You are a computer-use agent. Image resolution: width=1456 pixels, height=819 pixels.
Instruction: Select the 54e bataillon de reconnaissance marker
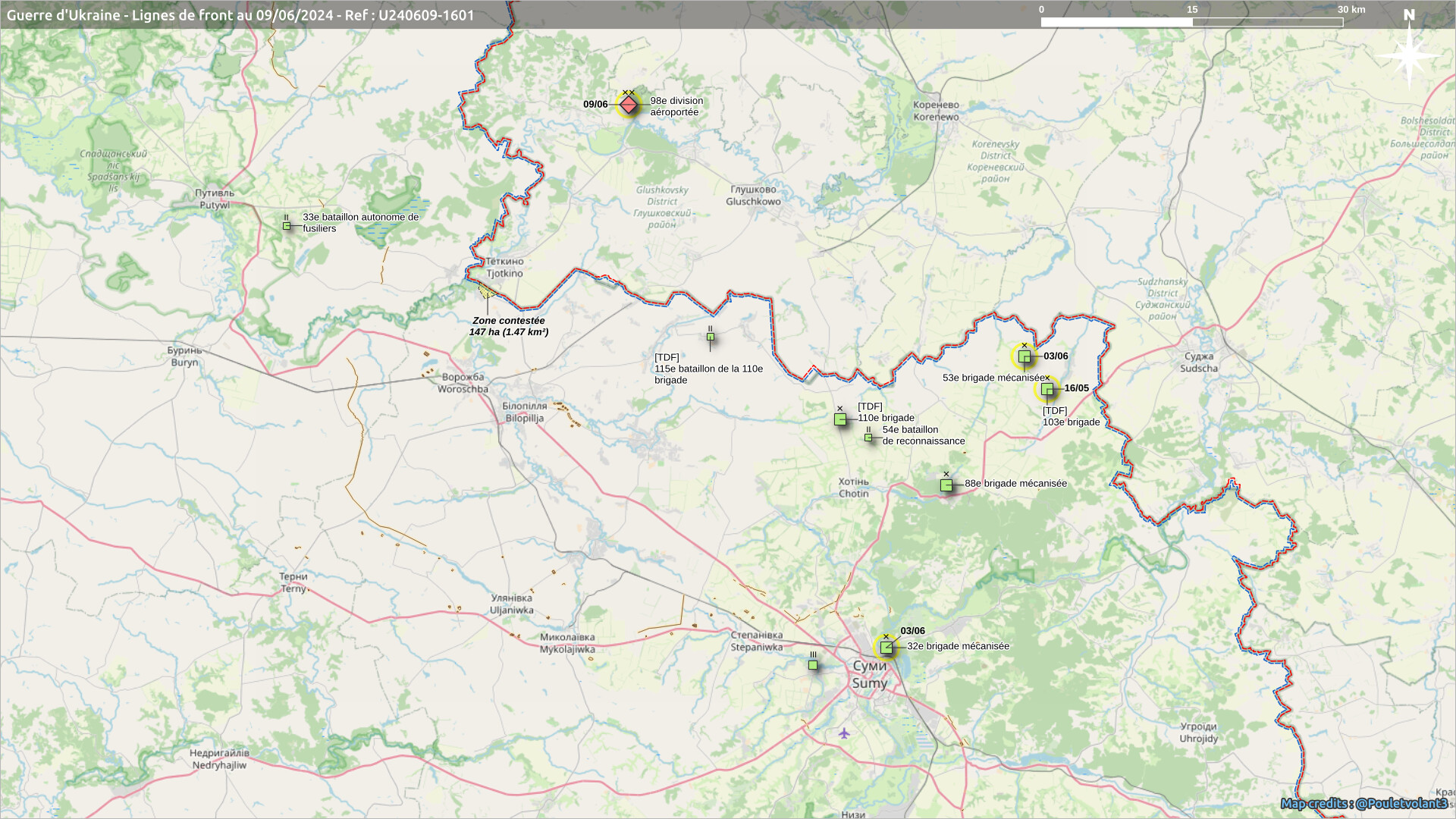868,437
